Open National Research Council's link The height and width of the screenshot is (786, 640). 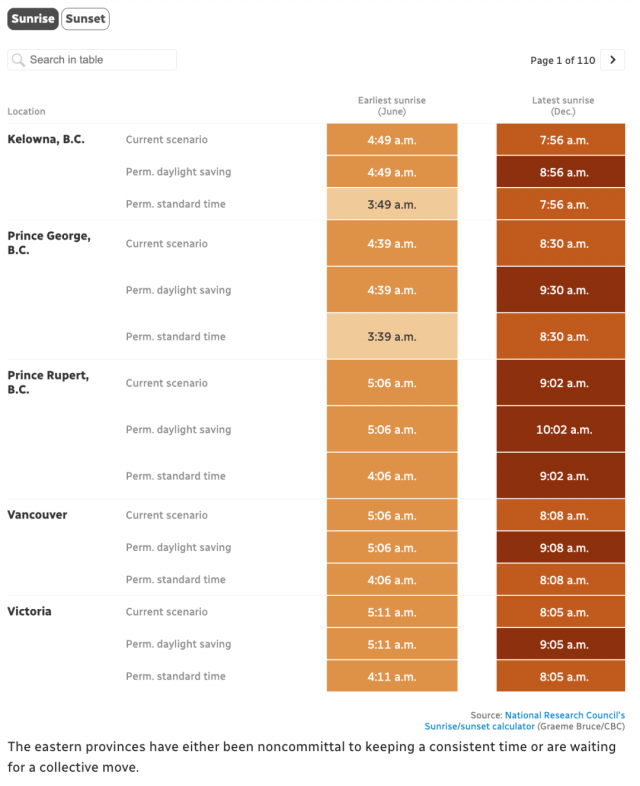pos(565,715)
